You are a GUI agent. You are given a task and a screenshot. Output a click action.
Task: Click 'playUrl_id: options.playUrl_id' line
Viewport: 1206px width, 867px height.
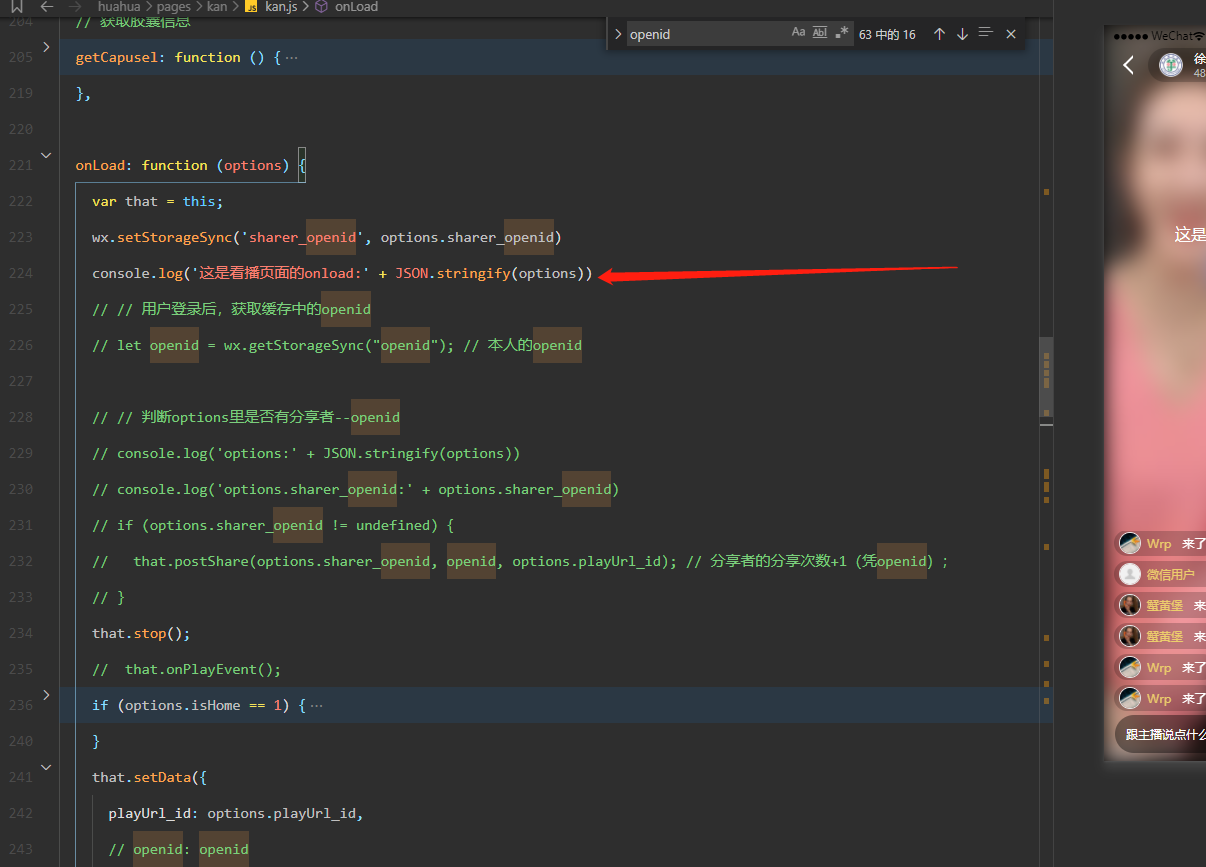click(236, 813)
